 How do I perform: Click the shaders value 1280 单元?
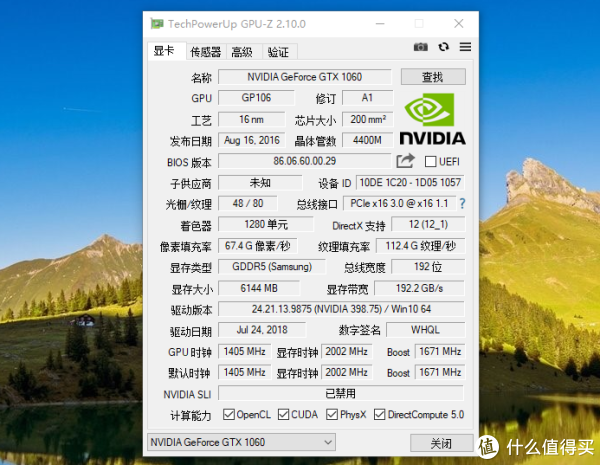[266, 224]
